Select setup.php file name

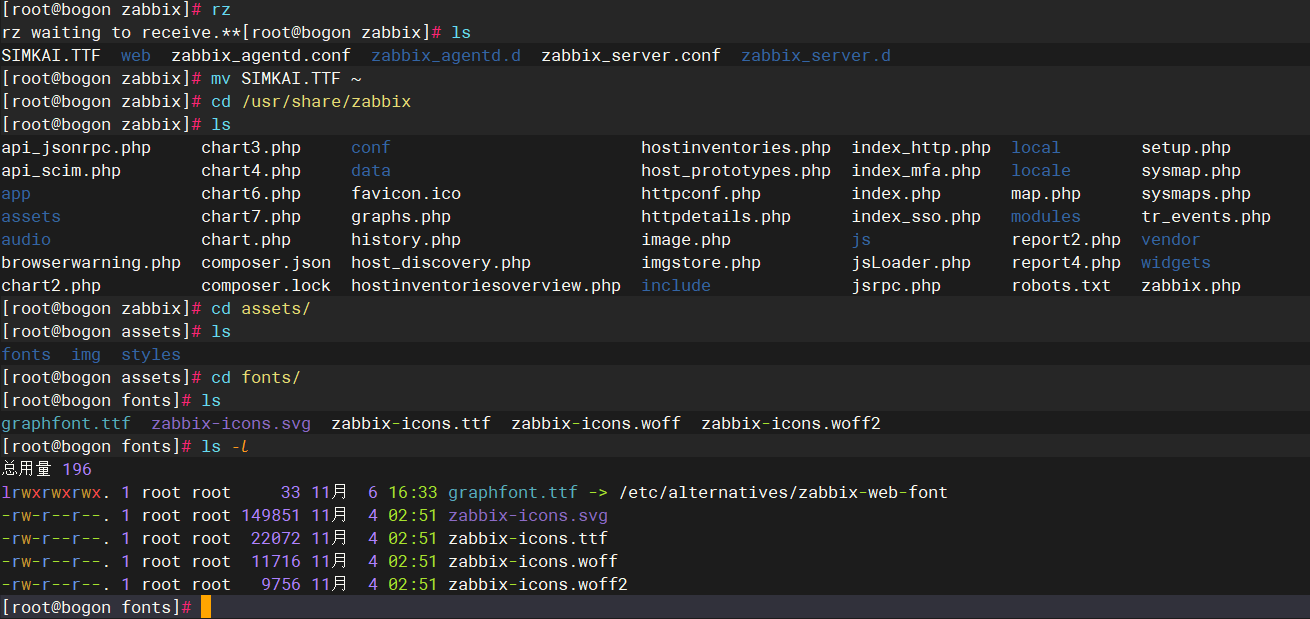[1186, 147]
